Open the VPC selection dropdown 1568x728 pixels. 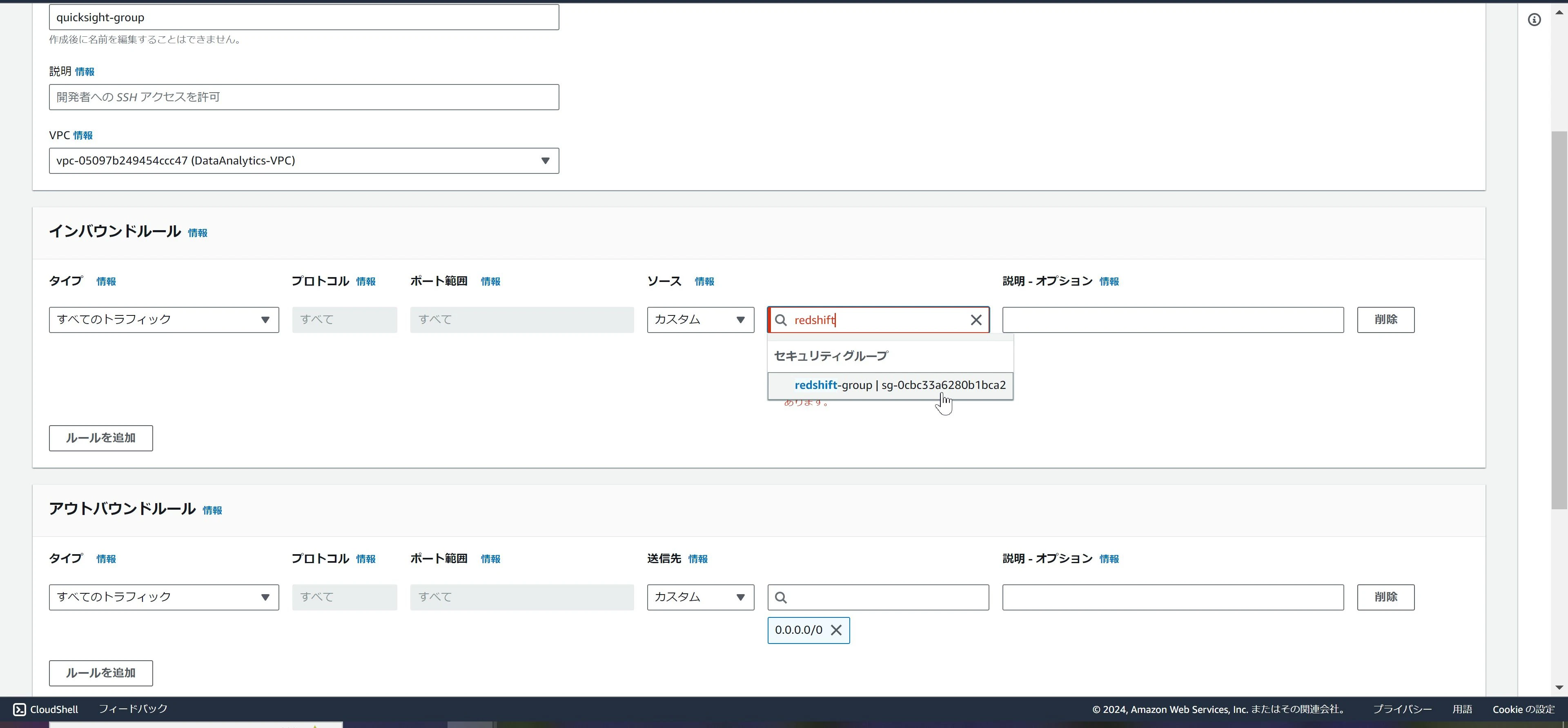(304, 160)
